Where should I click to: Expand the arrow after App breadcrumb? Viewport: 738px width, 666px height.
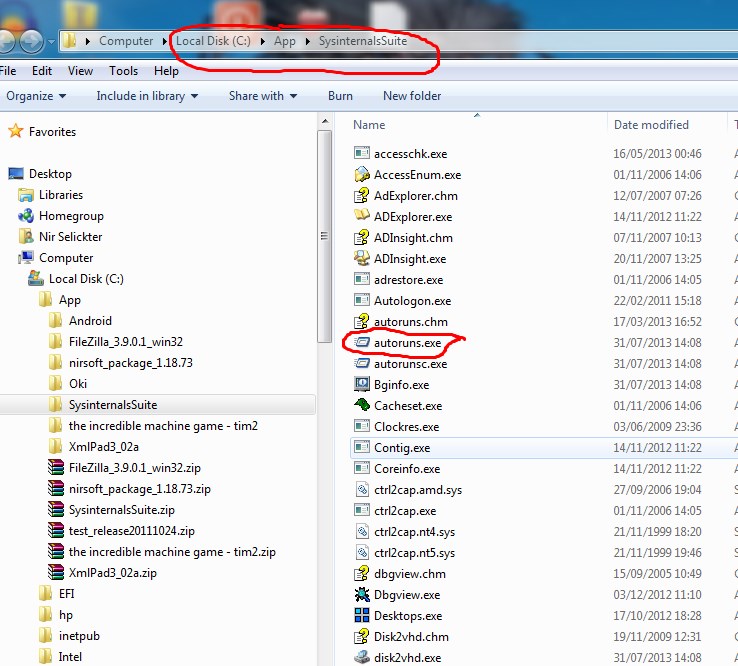tap(307, 41)
